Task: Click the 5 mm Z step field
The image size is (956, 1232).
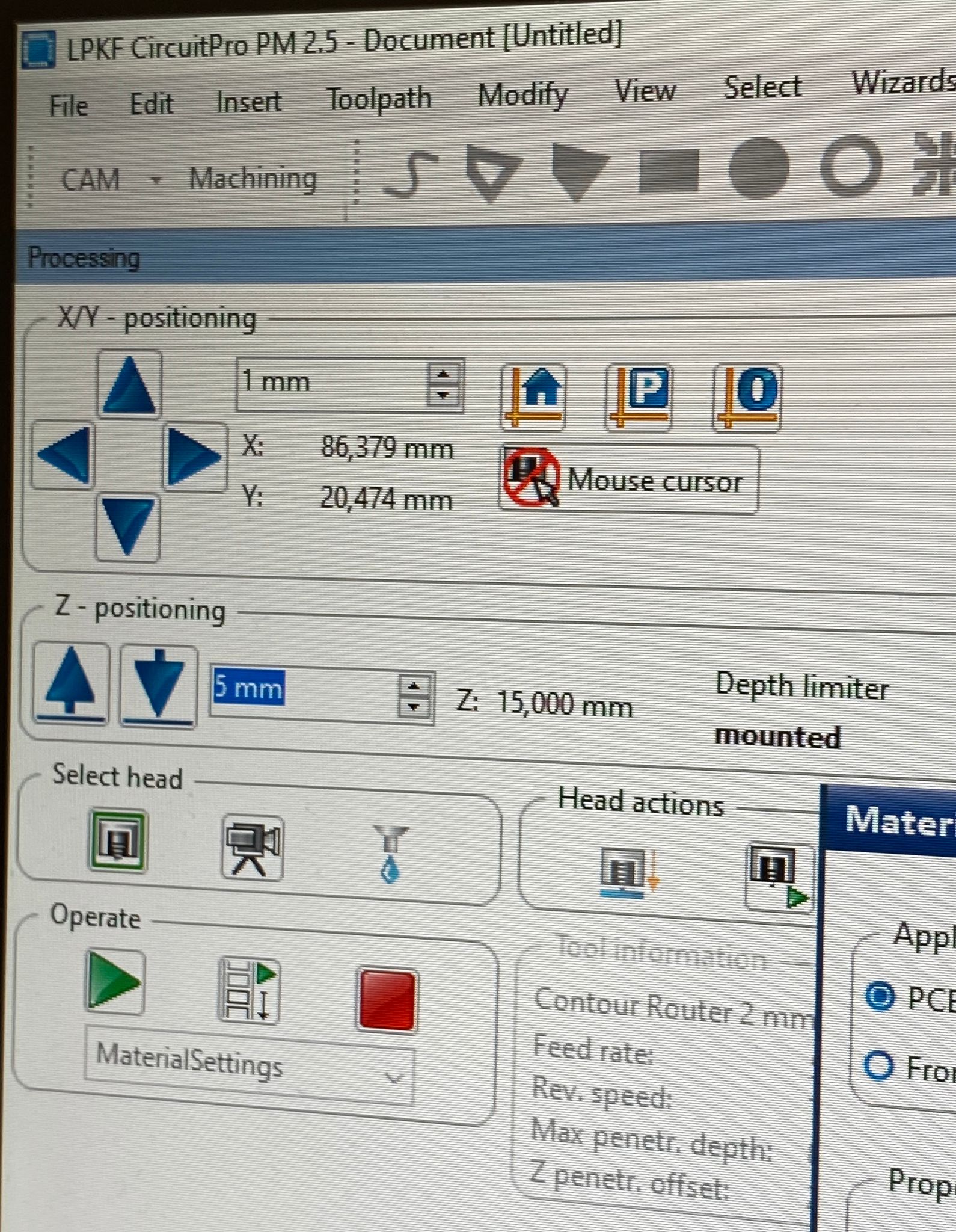Action: pyautogui.click(x=303, y=691)
